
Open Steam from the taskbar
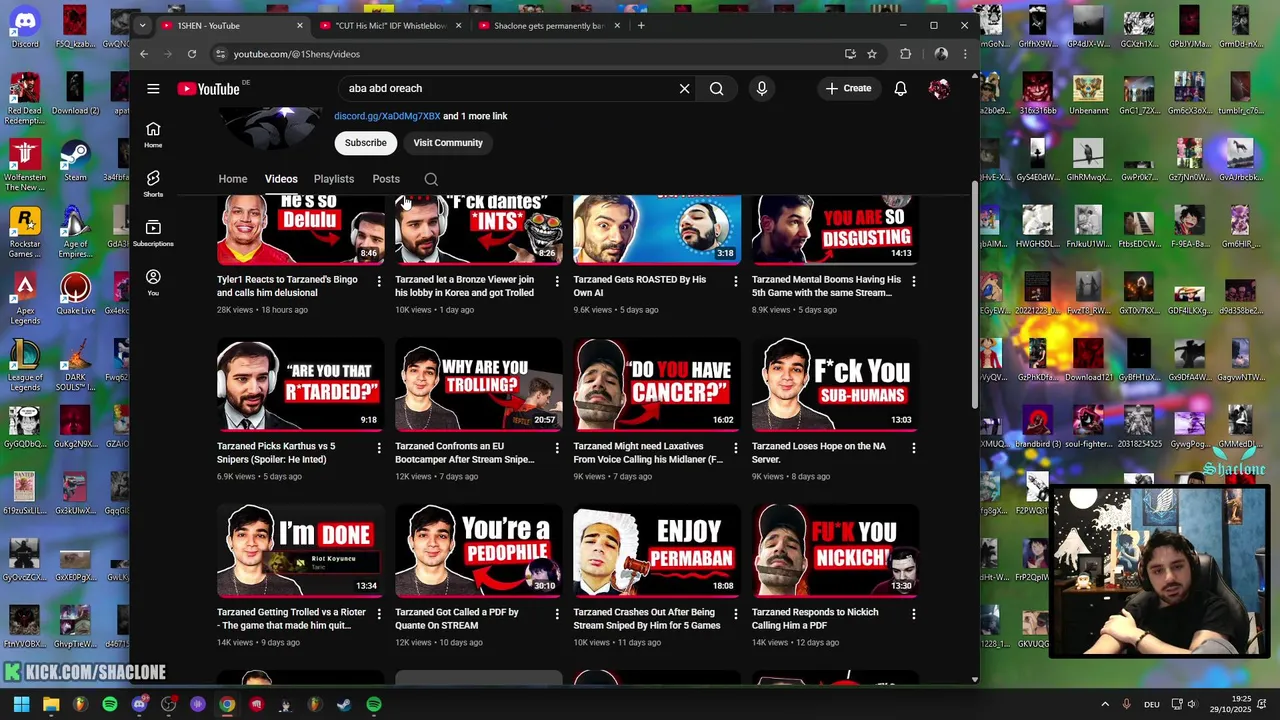(344, 704)
